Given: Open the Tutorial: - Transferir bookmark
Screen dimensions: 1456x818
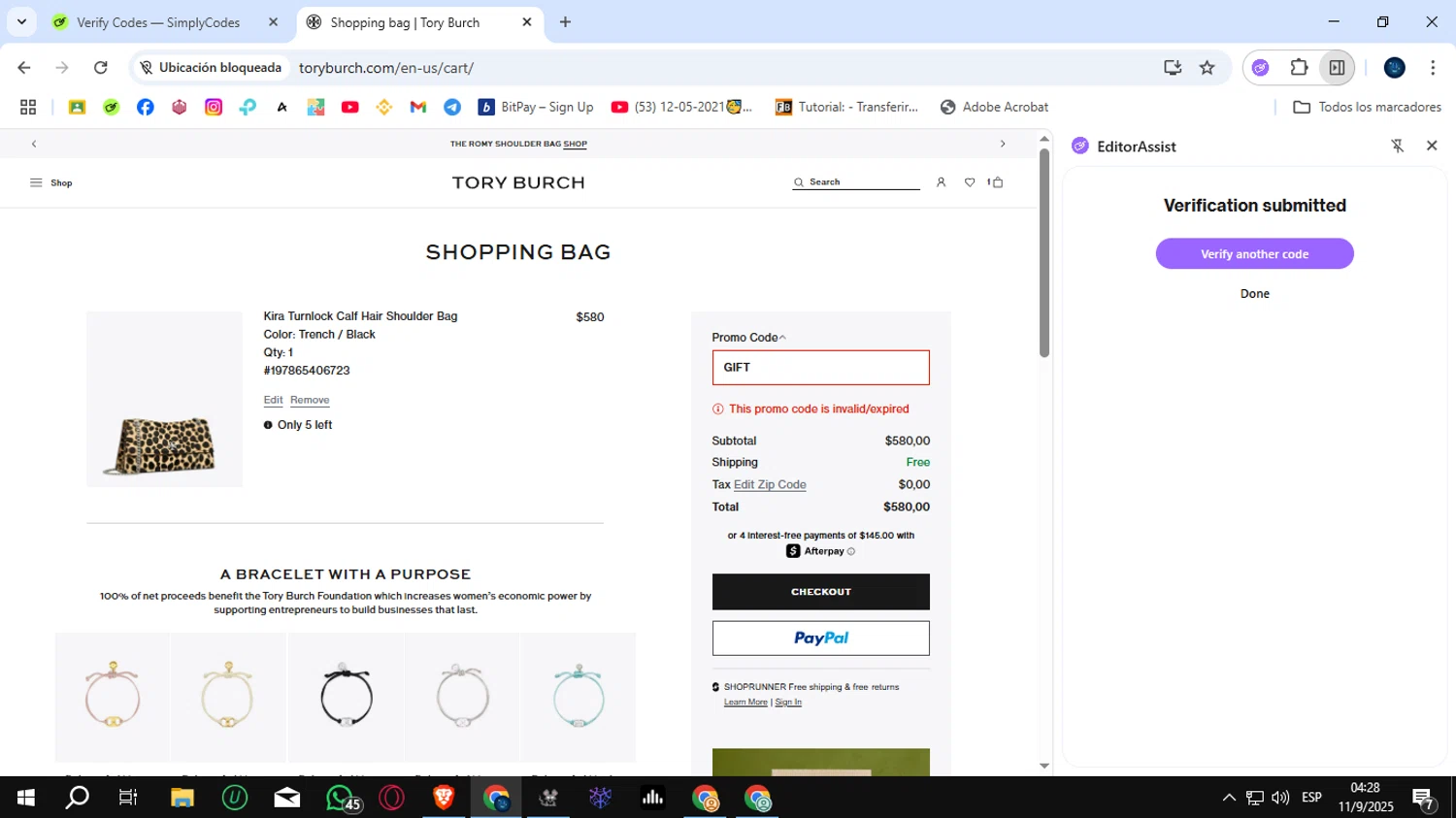Looking at the screenshot, I should [x=846, y=107].
